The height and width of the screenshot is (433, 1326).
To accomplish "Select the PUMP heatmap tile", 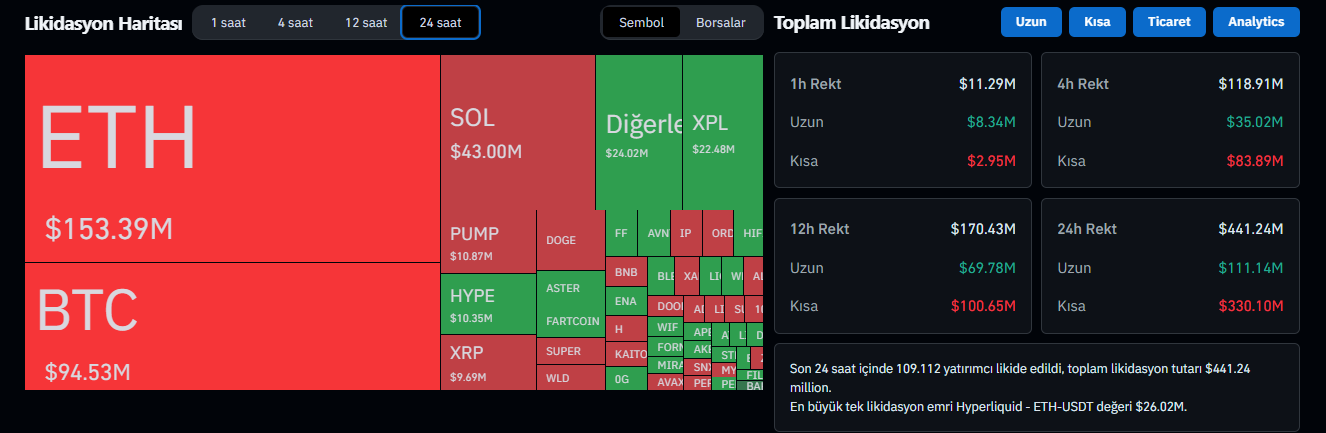I will pos(487,242).
